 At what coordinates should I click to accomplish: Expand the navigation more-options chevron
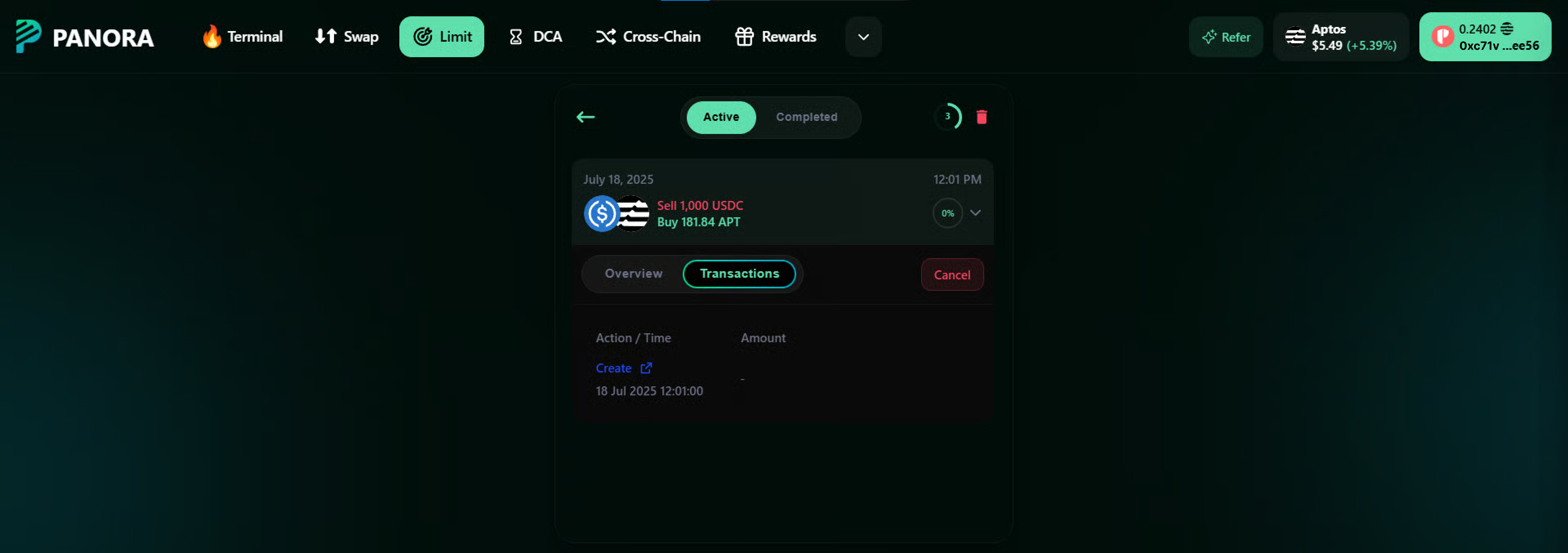(x=863, y=37)
